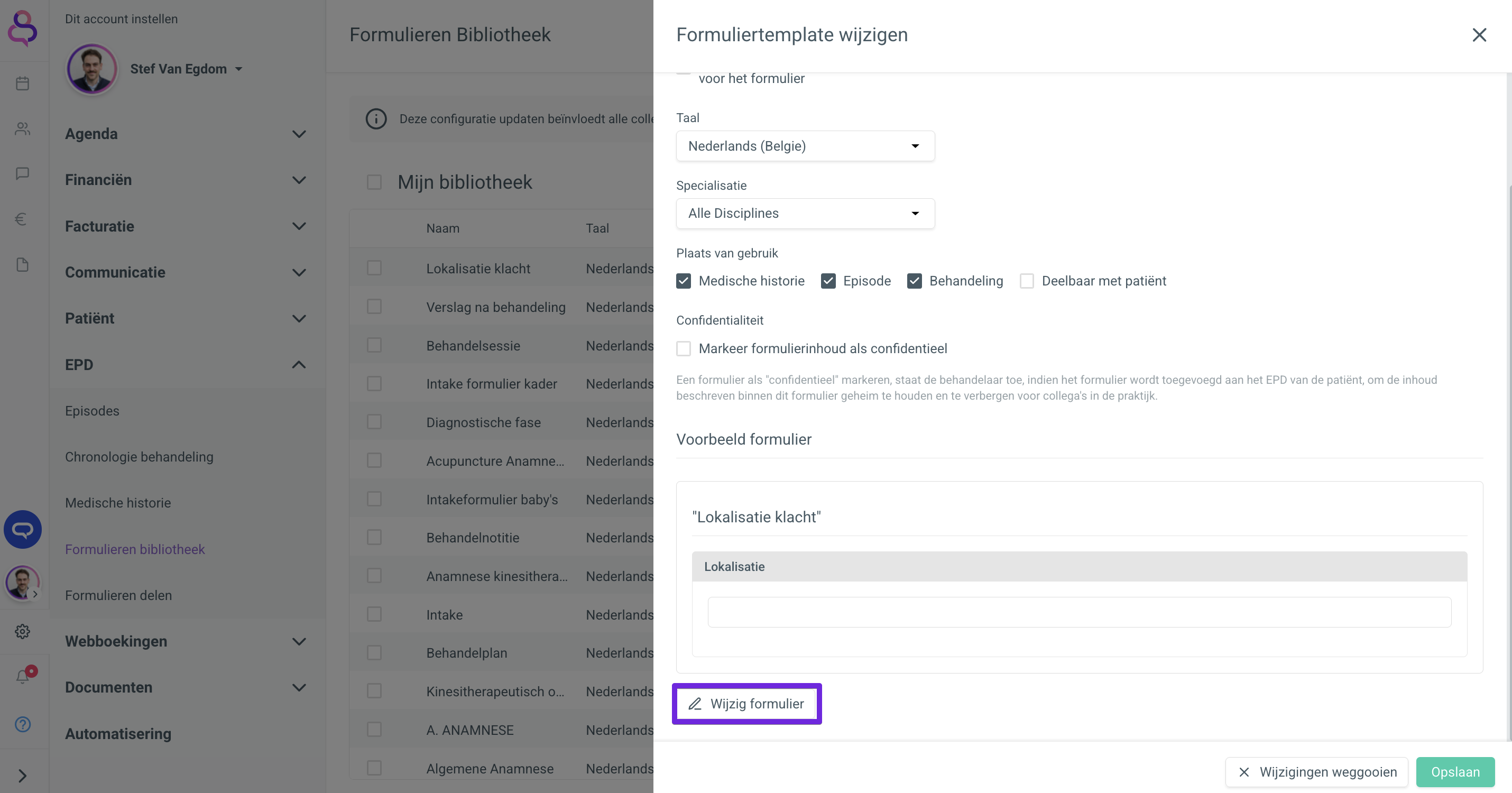Open Formulieren bibliotheek menu item

click(x=135, y=549)
